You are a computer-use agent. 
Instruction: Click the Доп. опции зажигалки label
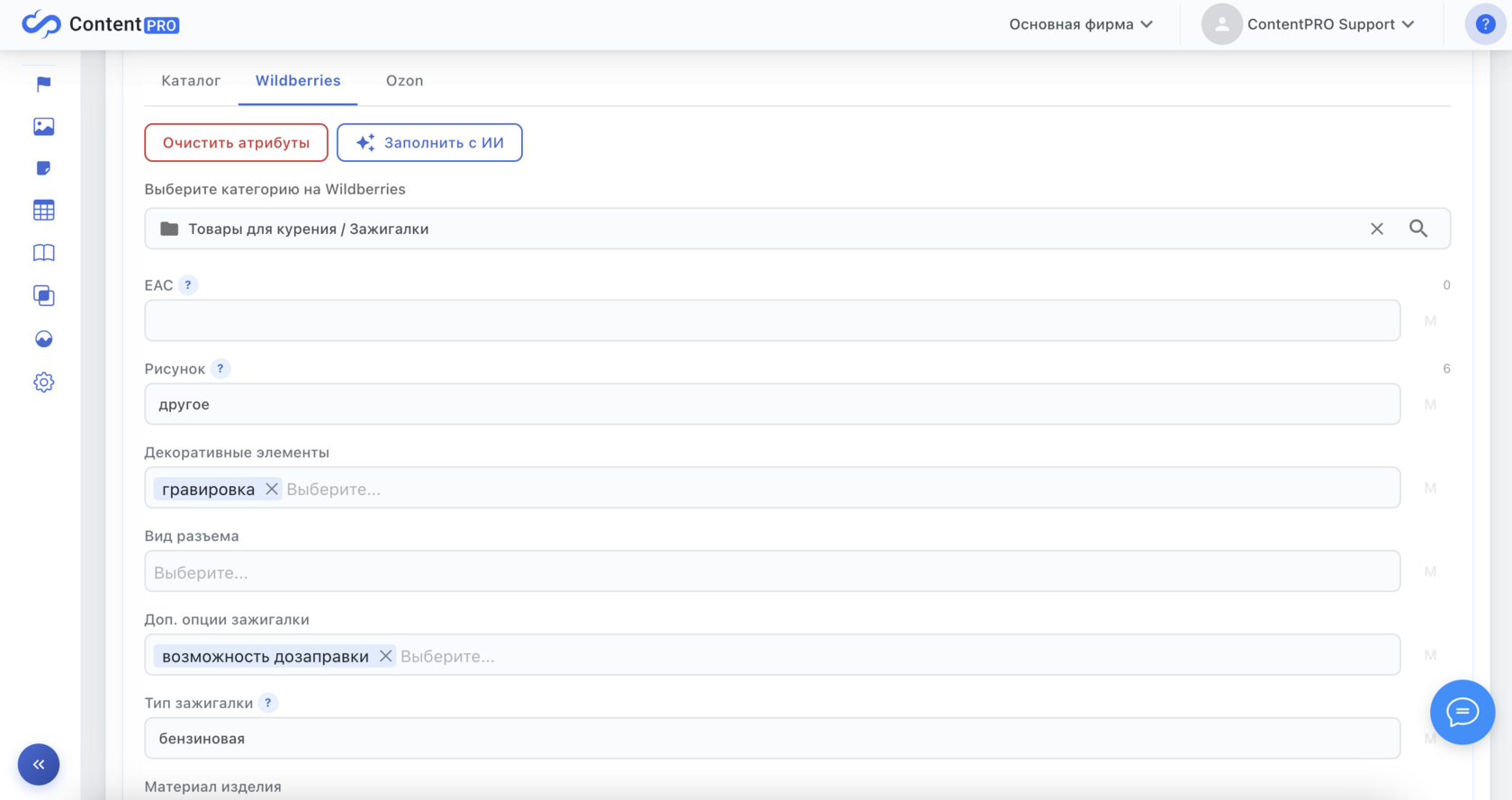tap(227, 620)
